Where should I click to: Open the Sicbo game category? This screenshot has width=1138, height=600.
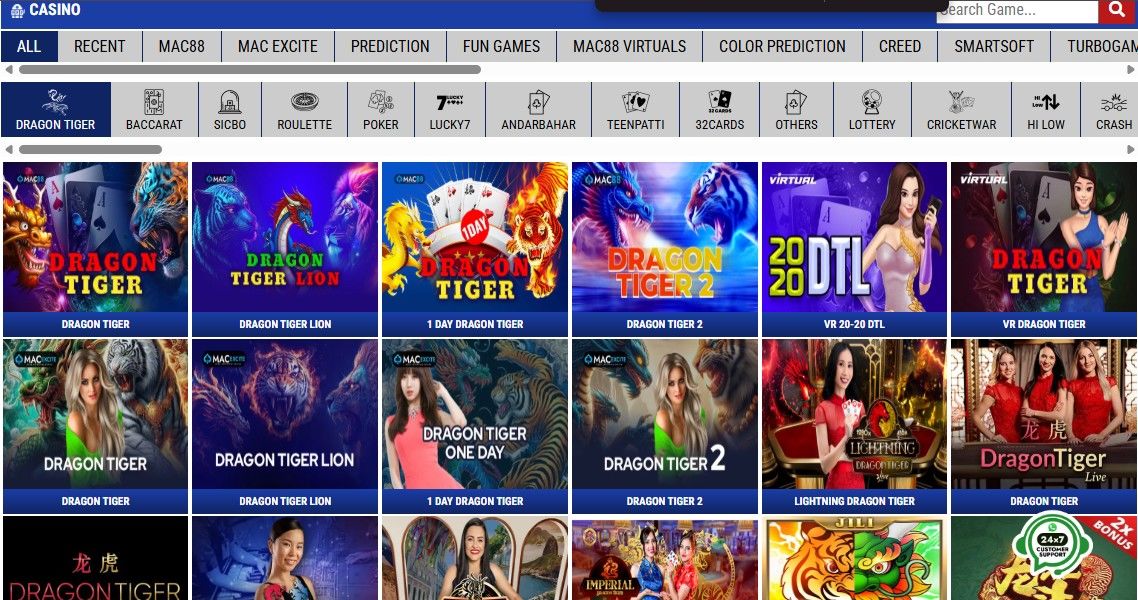[229, 110]
